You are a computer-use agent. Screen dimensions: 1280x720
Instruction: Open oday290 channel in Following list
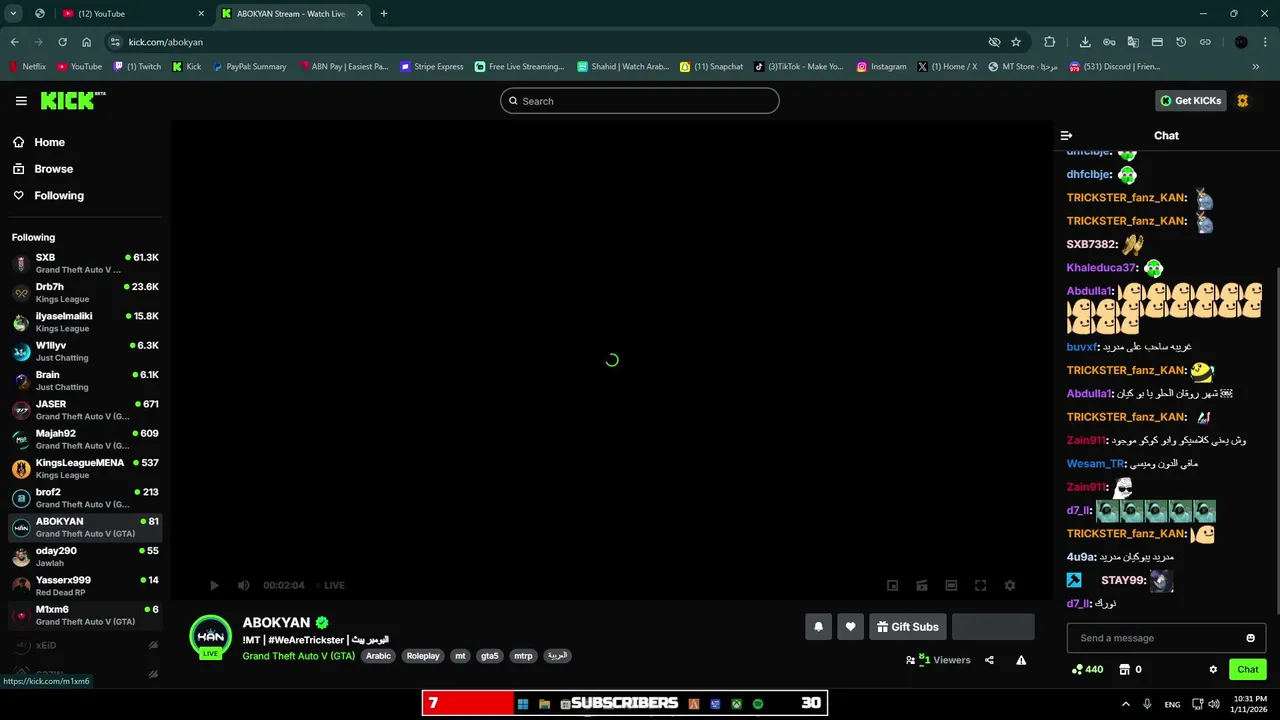tap(85, 556)
